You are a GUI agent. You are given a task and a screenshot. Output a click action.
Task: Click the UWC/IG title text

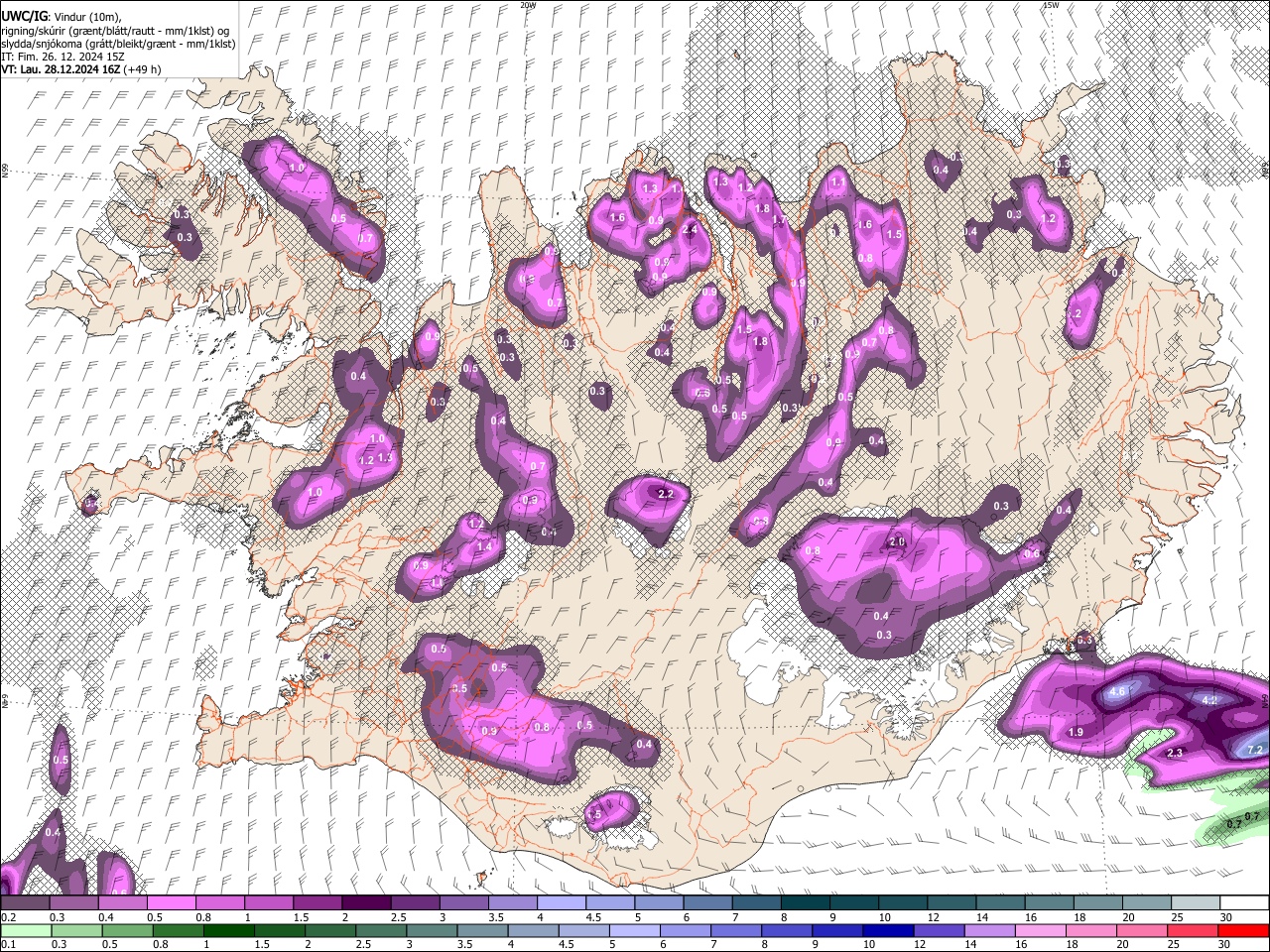(x=23, y=17)
